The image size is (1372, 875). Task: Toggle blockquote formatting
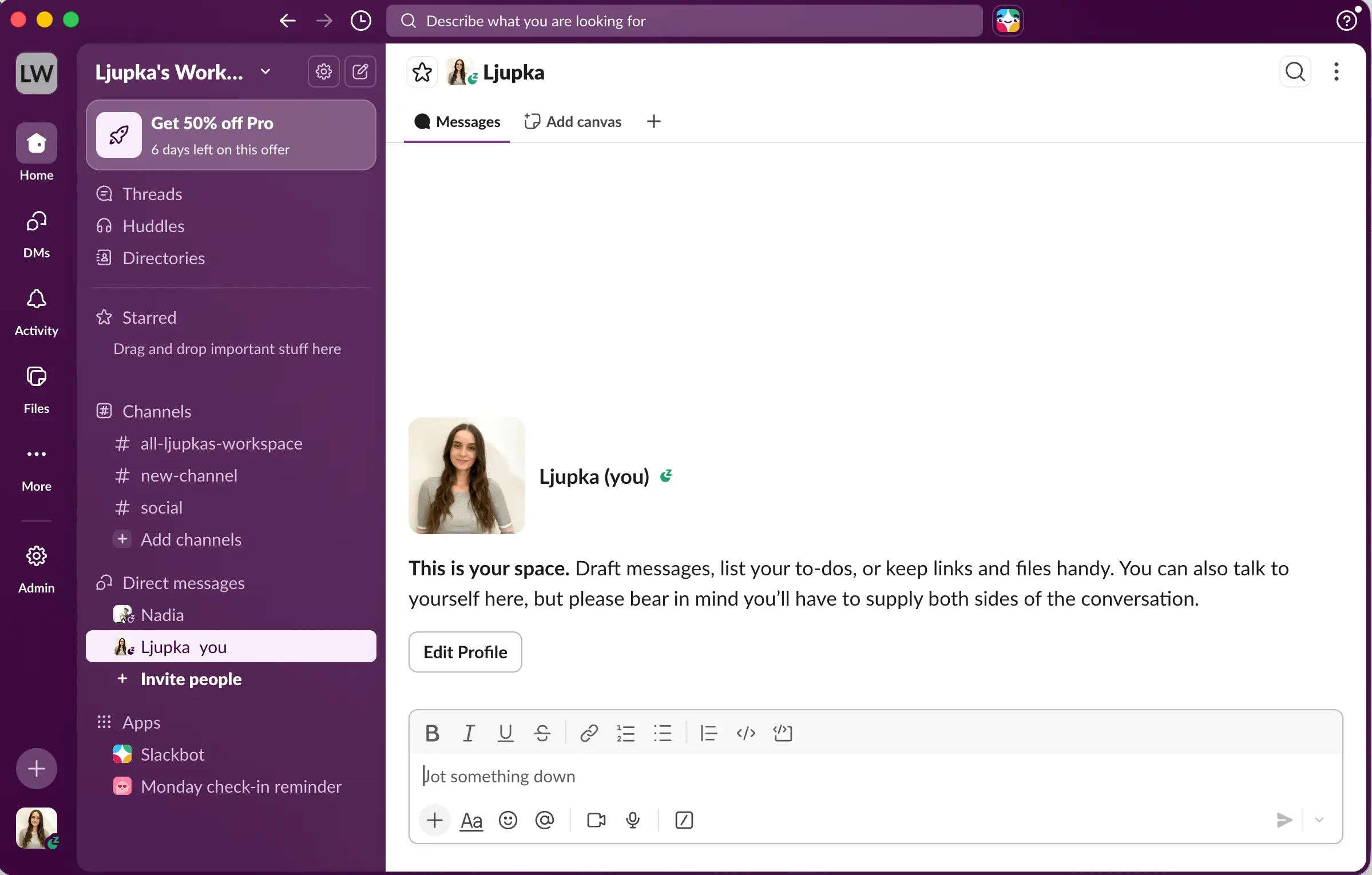[x=709, y=733]
